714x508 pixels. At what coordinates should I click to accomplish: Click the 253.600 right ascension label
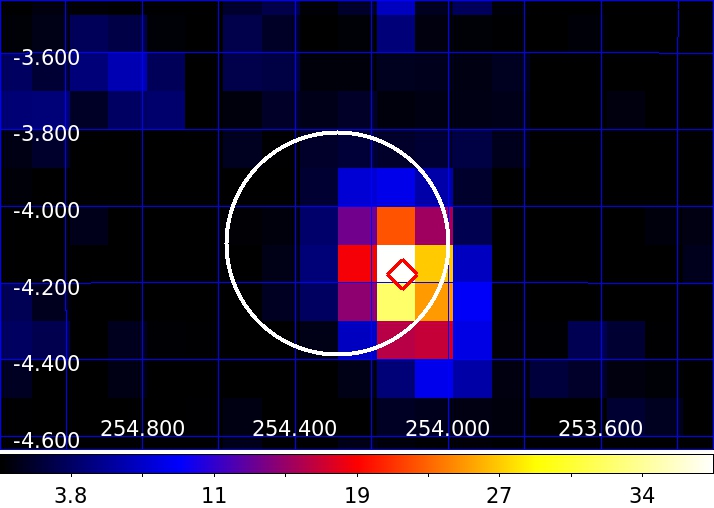pyautogui.click(x=600, y=428)
